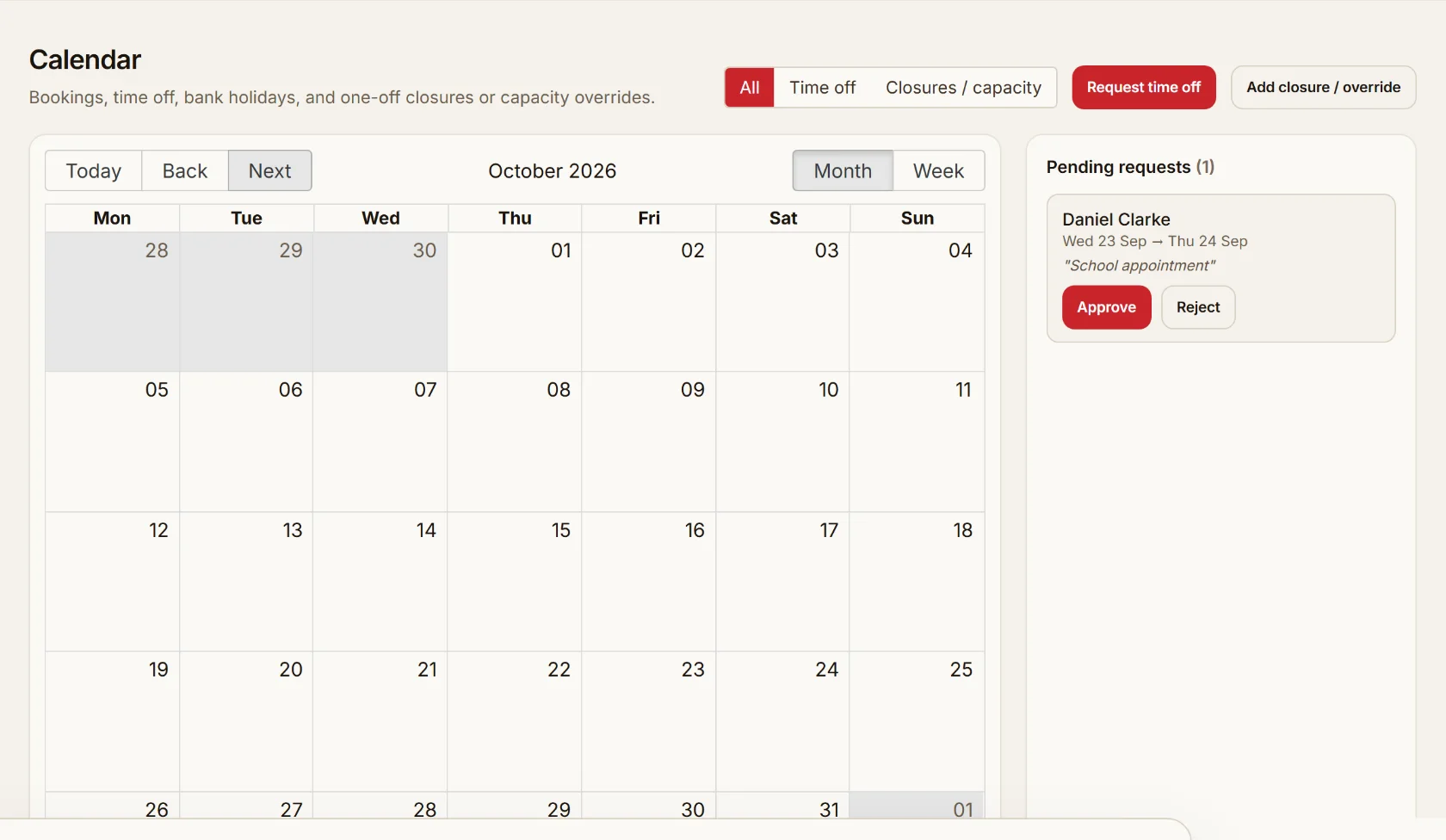Select the Sun column header

coord(918,218)
